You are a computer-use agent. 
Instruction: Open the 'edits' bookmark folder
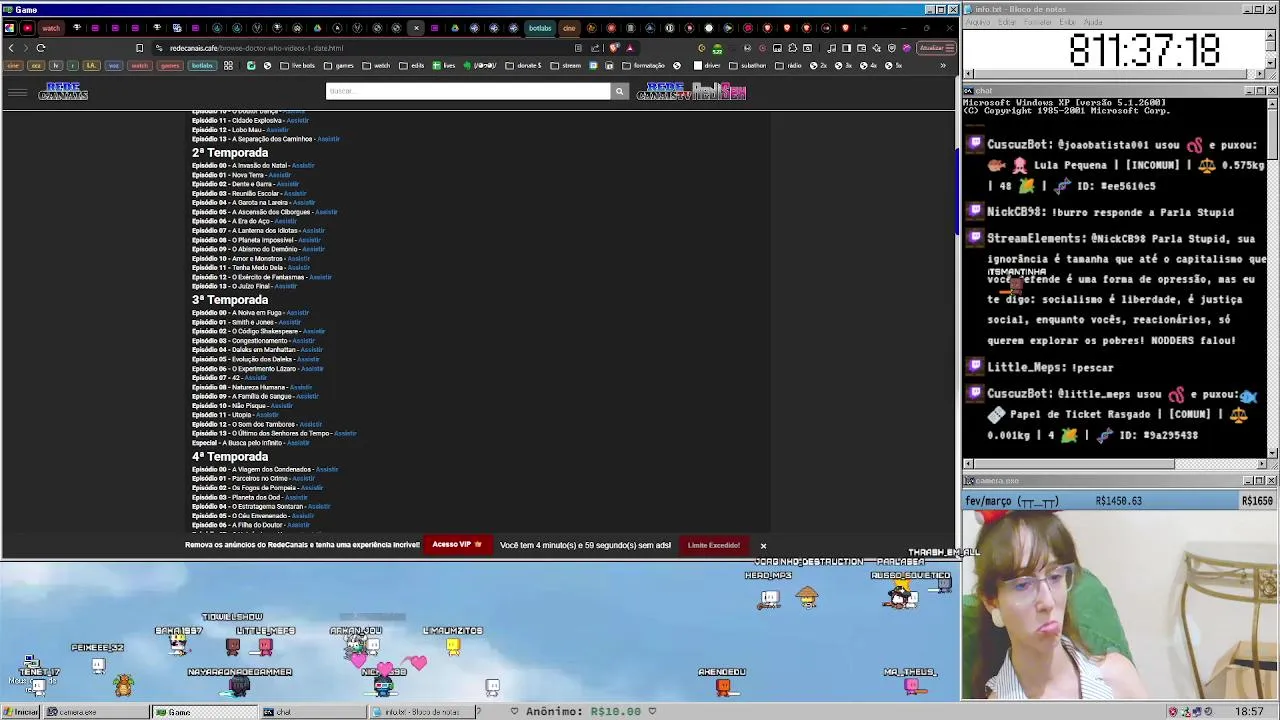click(412, 66)
